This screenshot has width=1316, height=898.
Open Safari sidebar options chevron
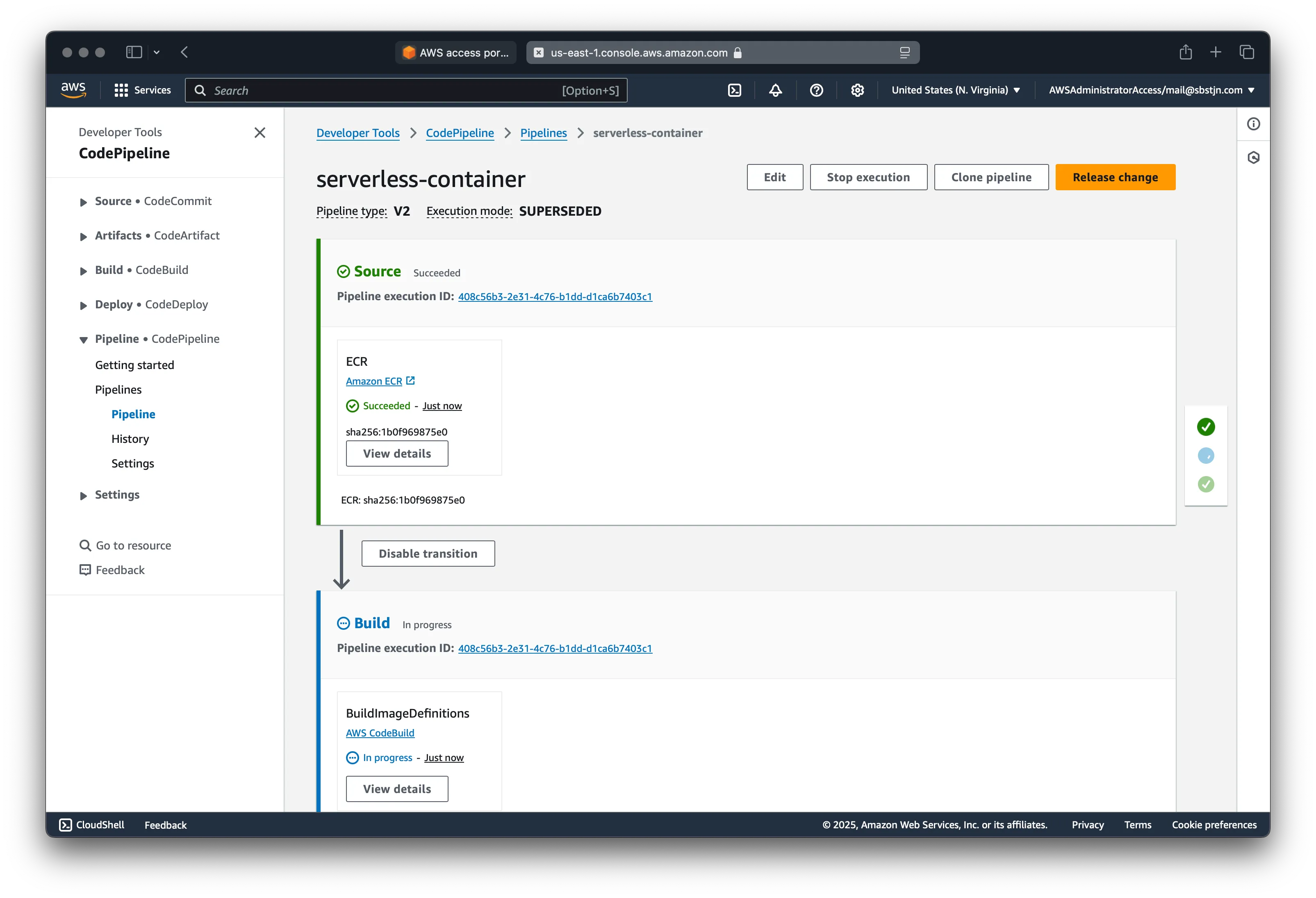coord(156,52)
